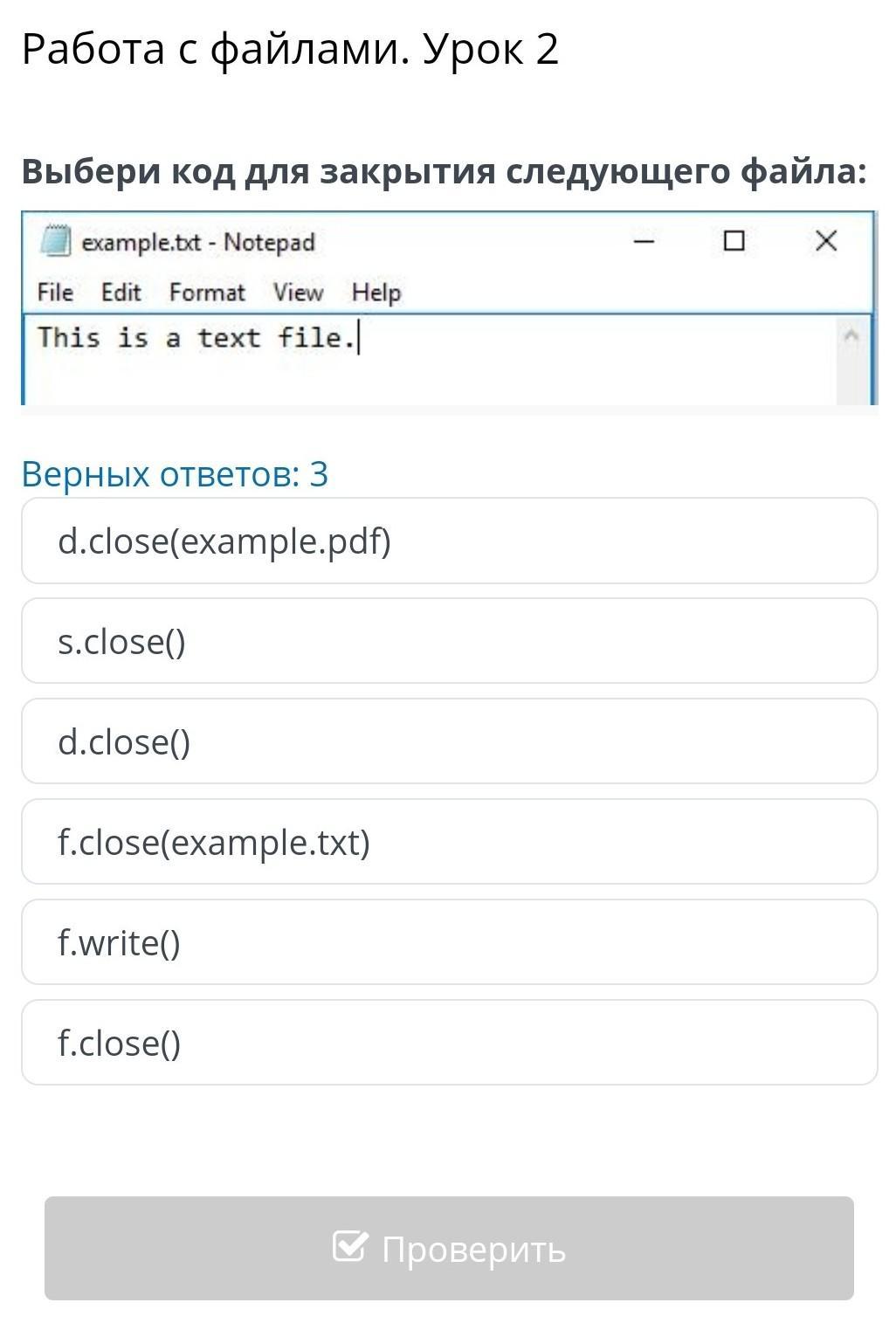This screenshot has height=1330, width=896.
Task: Select answer d.close(example.pdf)
Action: click(x=449, y=541)
